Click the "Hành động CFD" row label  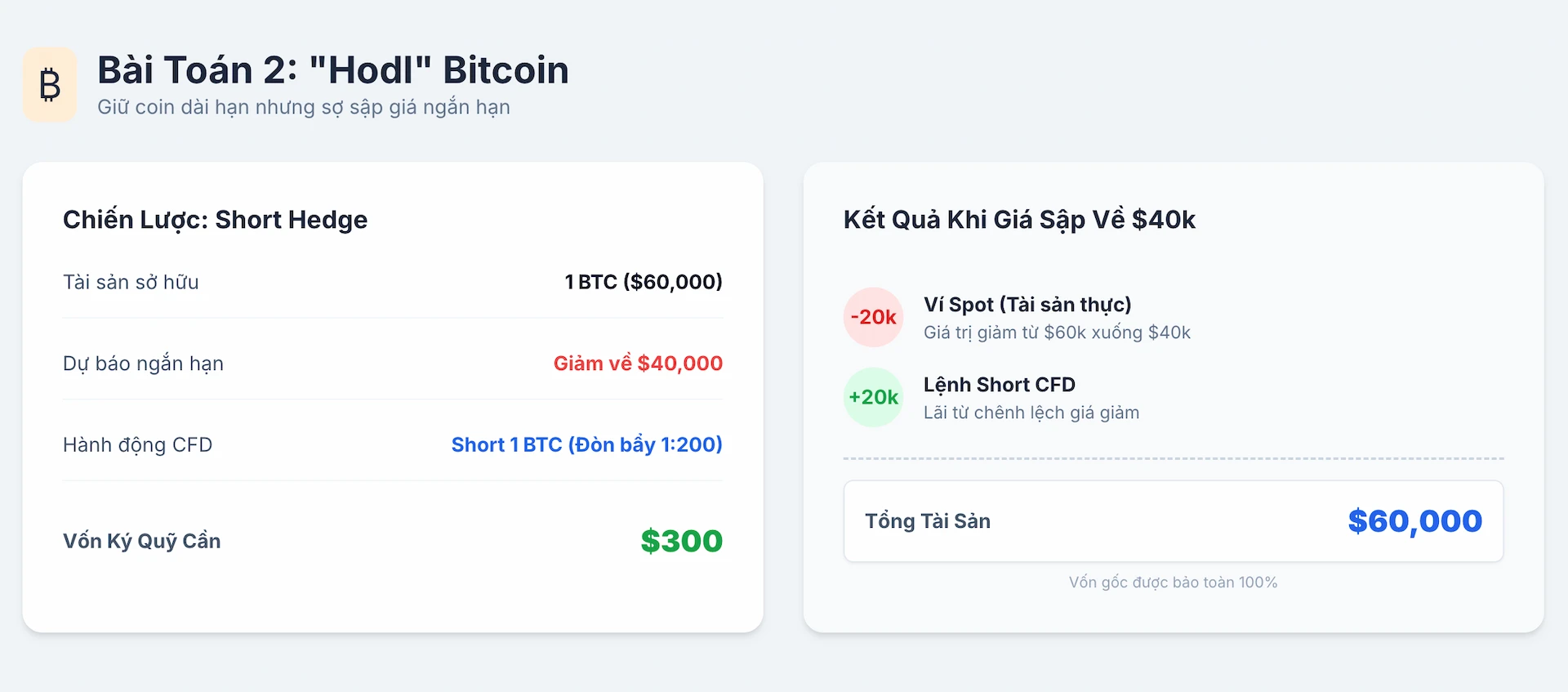tap(137, 445)
